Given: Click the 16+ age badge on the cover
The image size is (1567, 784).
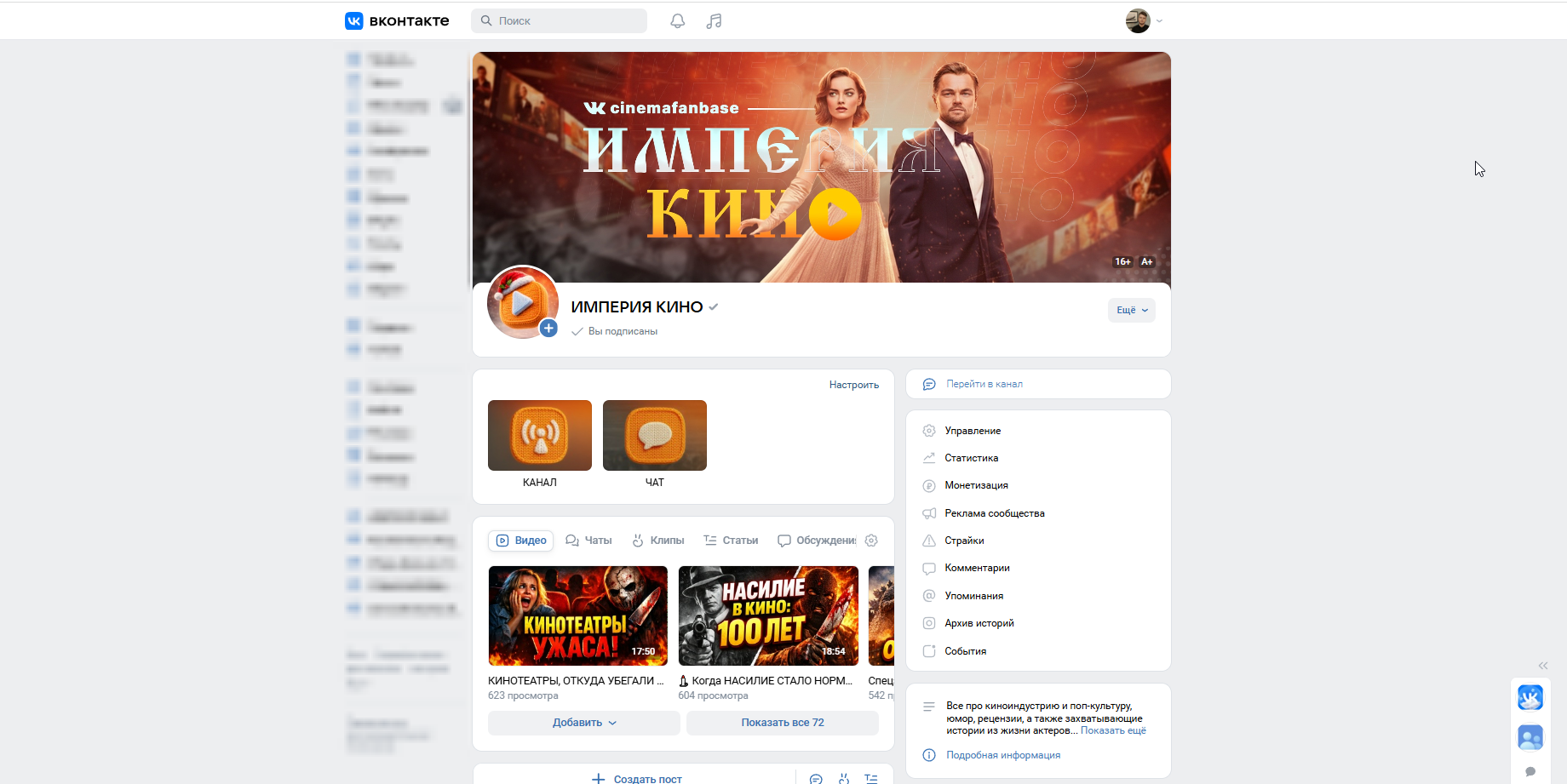Looking at the screenshot, I should [1122, 261].
